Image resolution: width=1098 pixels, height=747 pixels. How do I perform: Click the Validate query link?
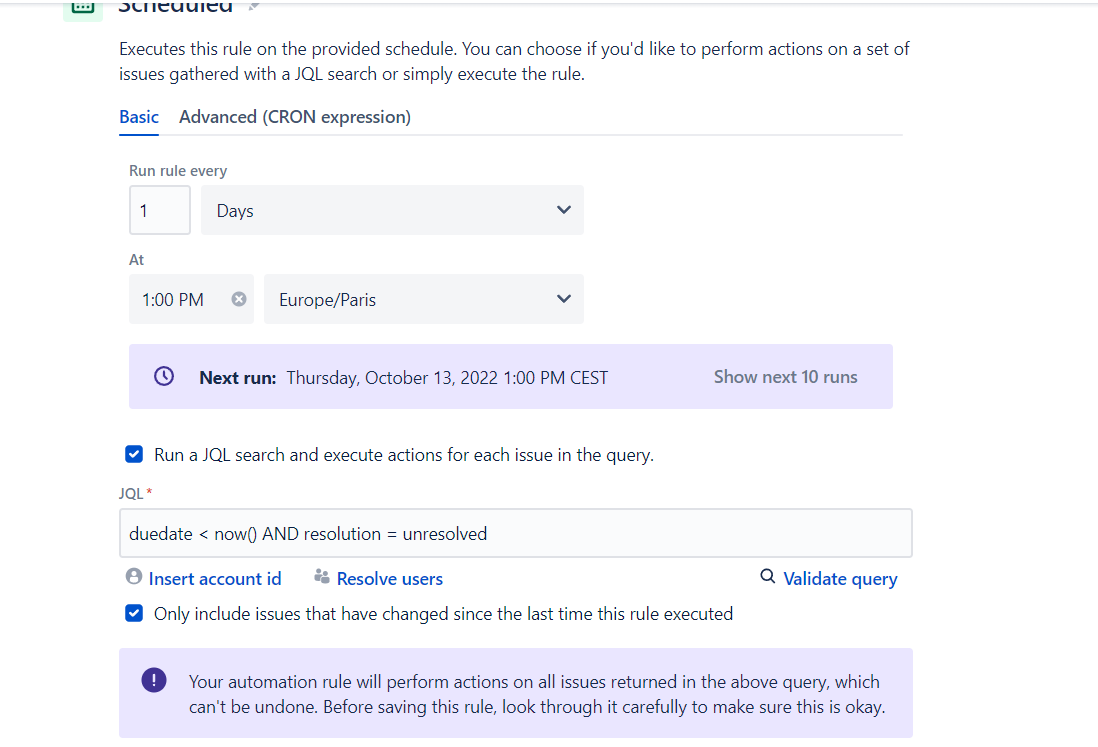(x=840, y=579)
